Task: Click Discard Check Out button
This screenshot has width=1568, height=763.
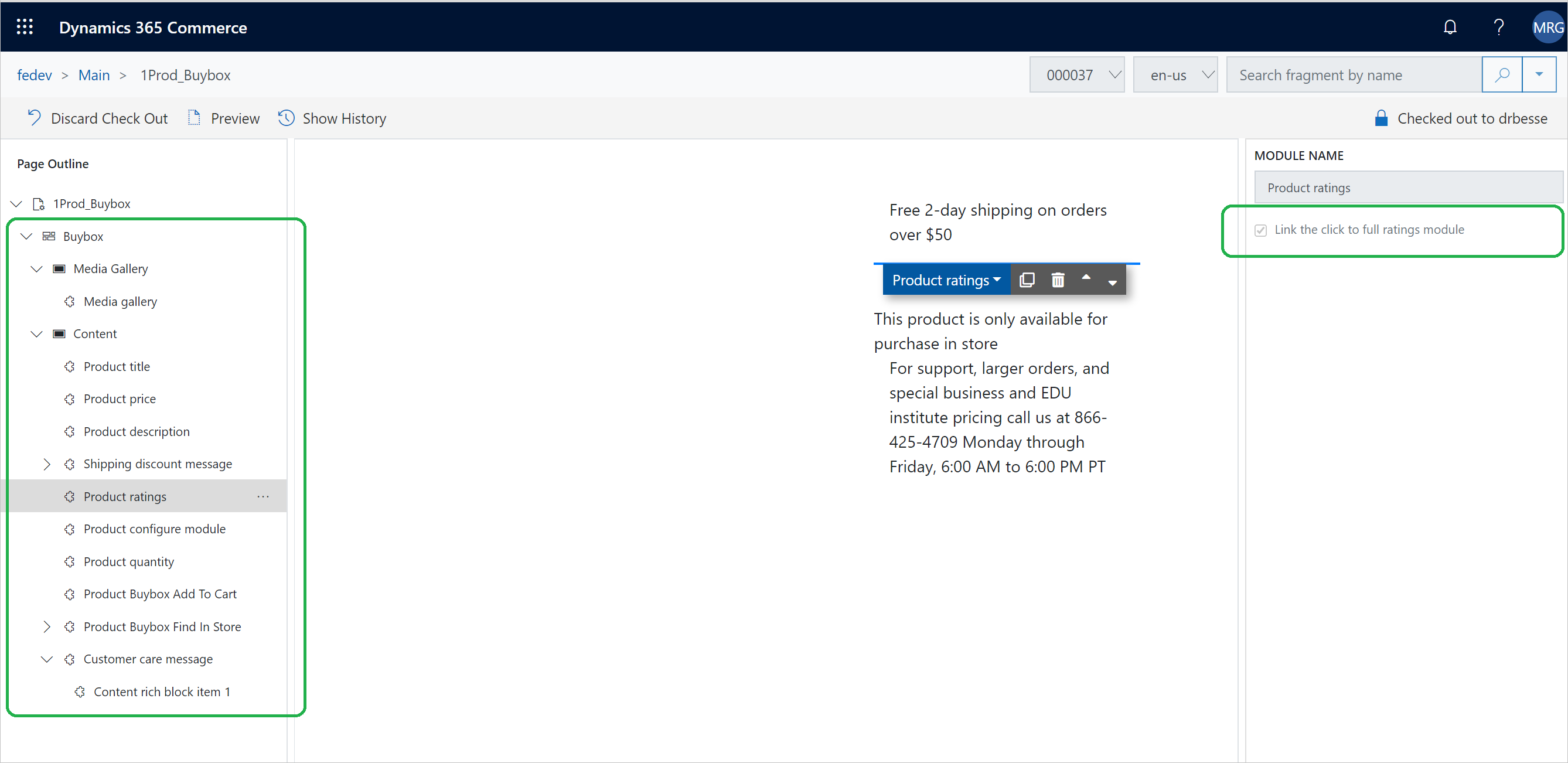Action: (99, 118)
